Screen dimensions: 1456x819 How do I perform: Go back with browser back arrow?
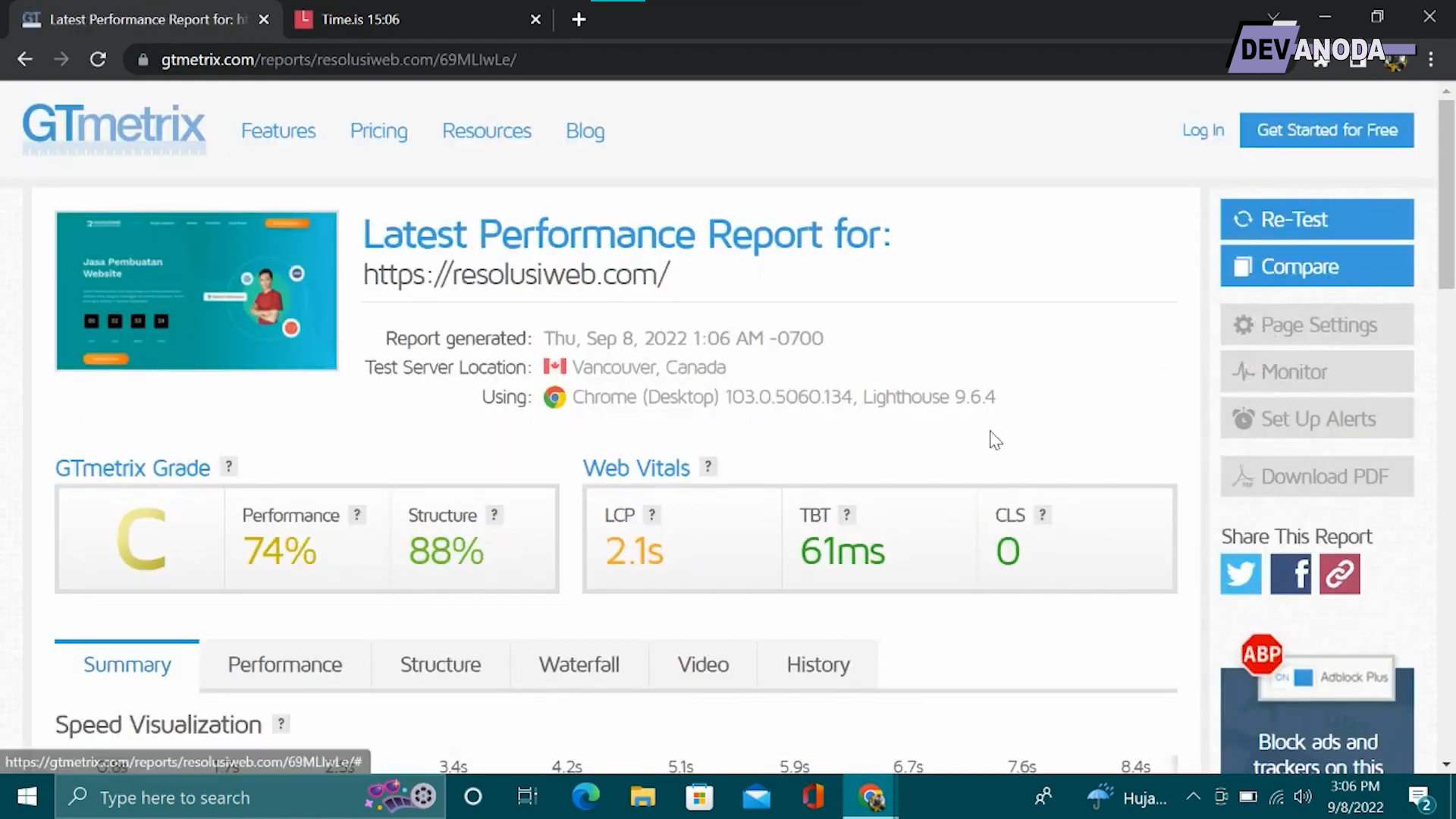tap(25, 59)
